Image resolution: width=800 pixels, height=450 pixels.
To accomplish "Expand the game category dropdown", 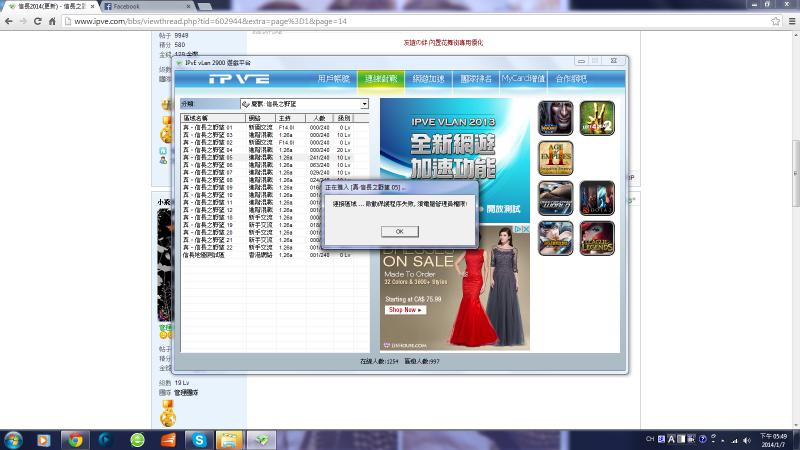I will click(364, 103).
